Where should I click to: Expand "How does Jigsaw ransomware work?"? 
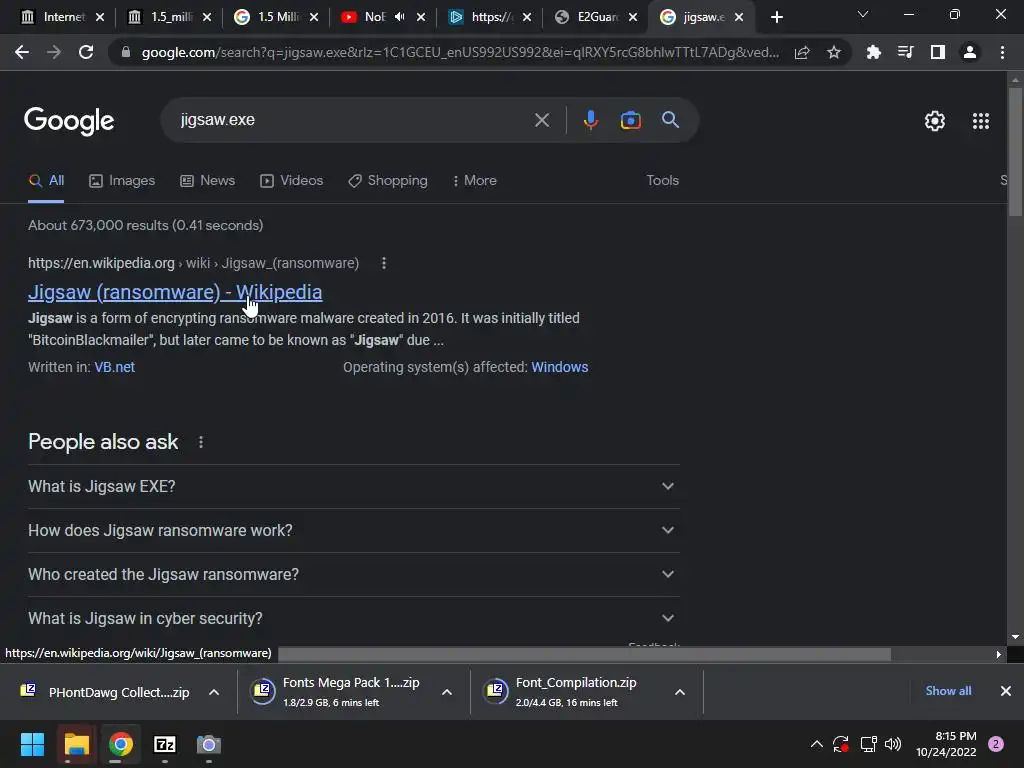353,530
